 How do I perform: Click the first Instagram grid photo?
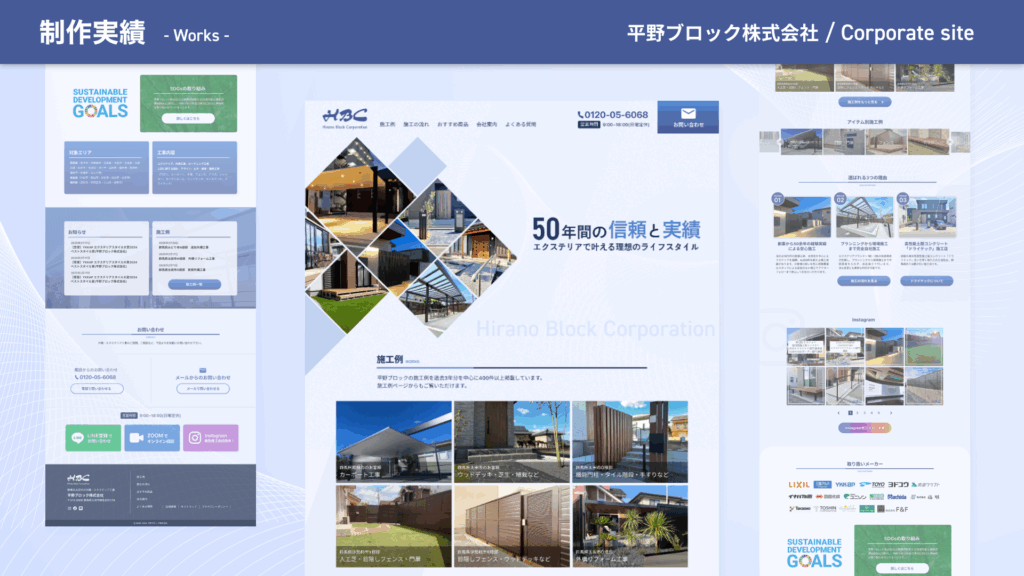pos(803,346)
